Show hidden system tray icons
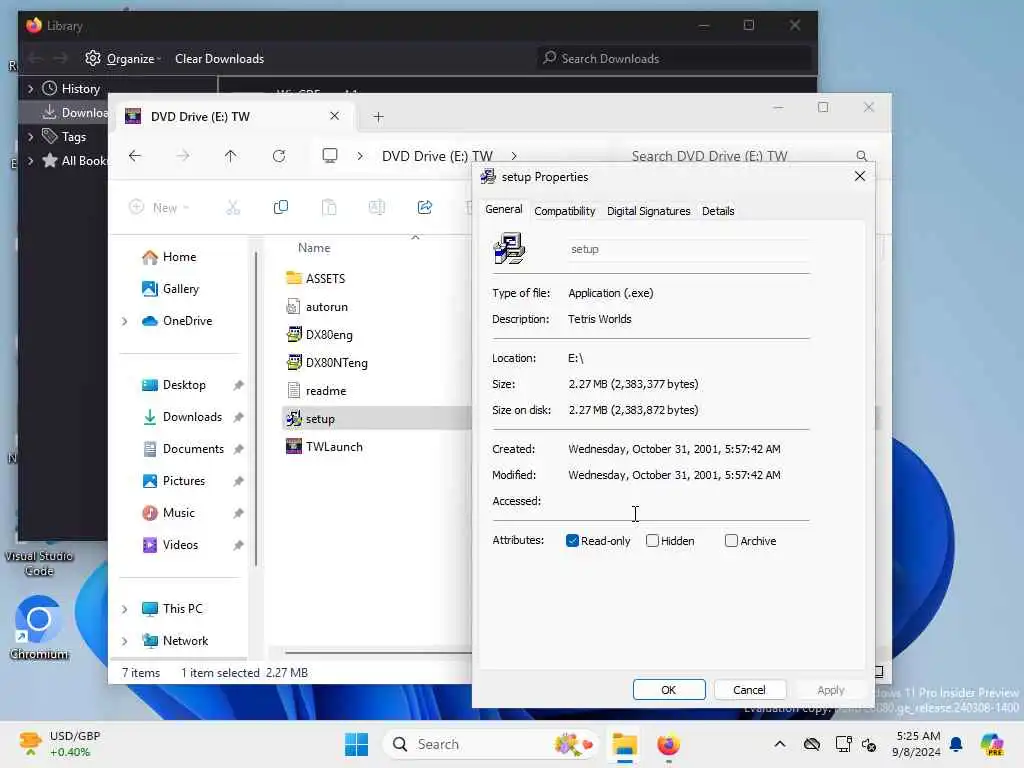This screenshot has width=1024, height=768. pyautogui.click(x=780, y=744)
